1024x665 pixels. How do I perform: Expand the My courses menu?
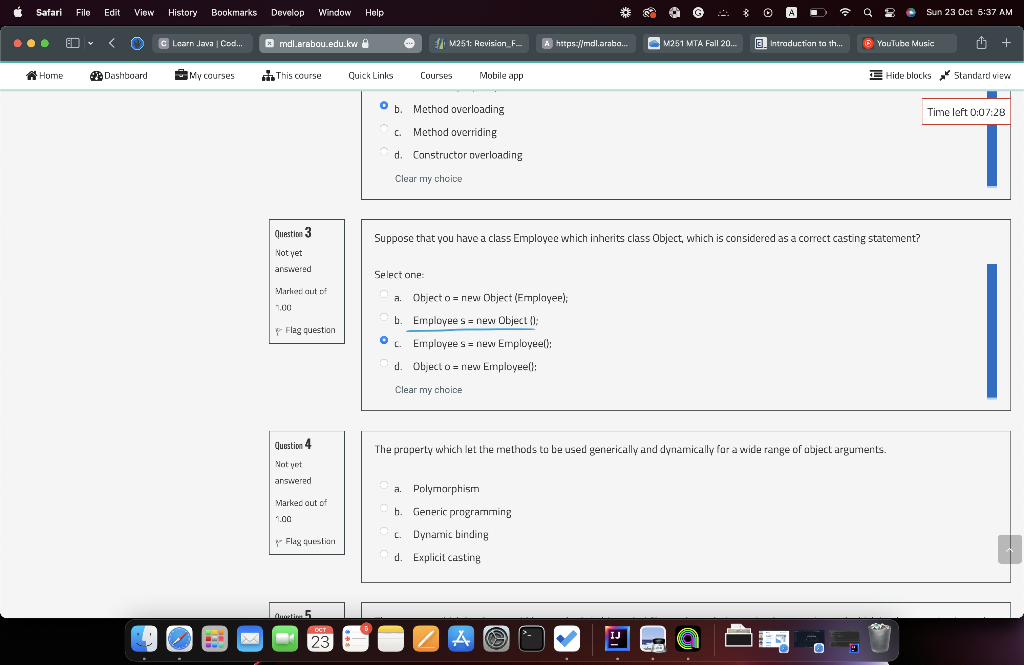tap(204, 76)
